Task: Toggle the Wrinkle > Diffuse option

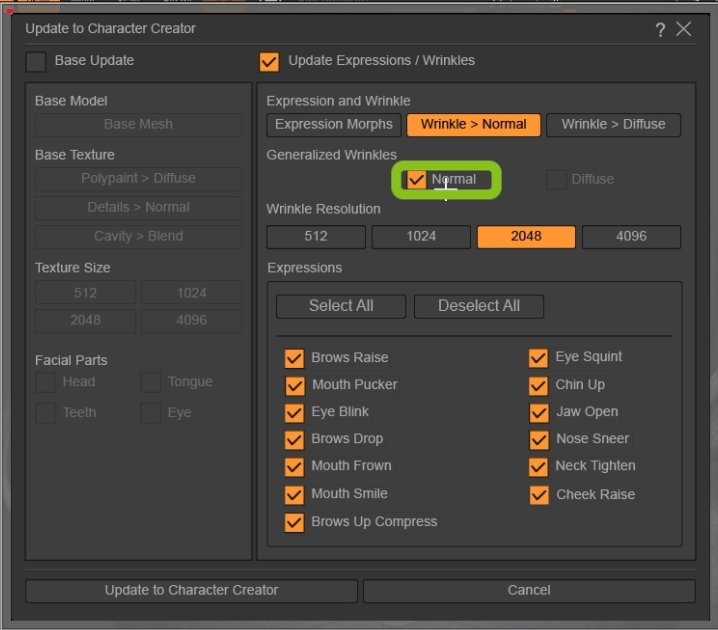Action: [x=613, y=125]
